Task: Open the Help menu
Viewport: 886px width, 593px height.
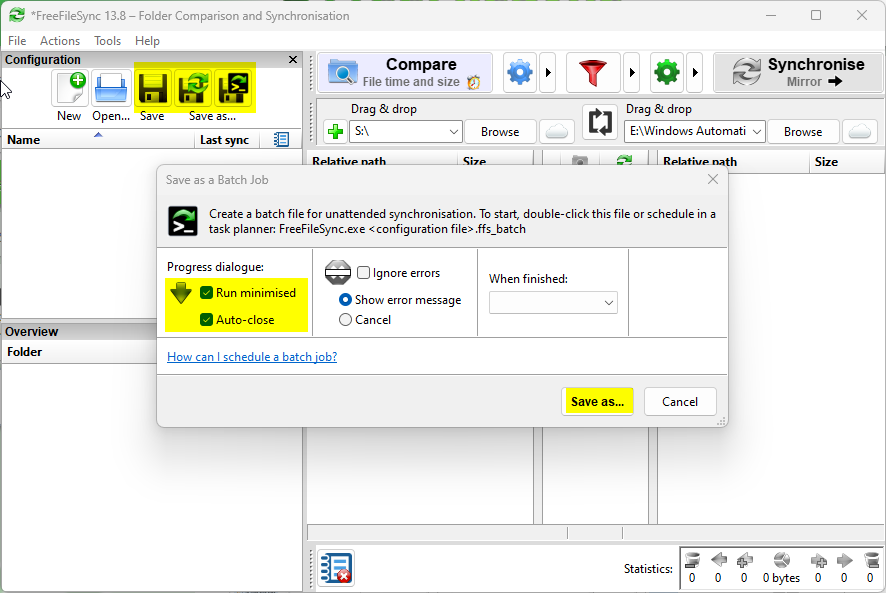Action: tap(147, 41)
